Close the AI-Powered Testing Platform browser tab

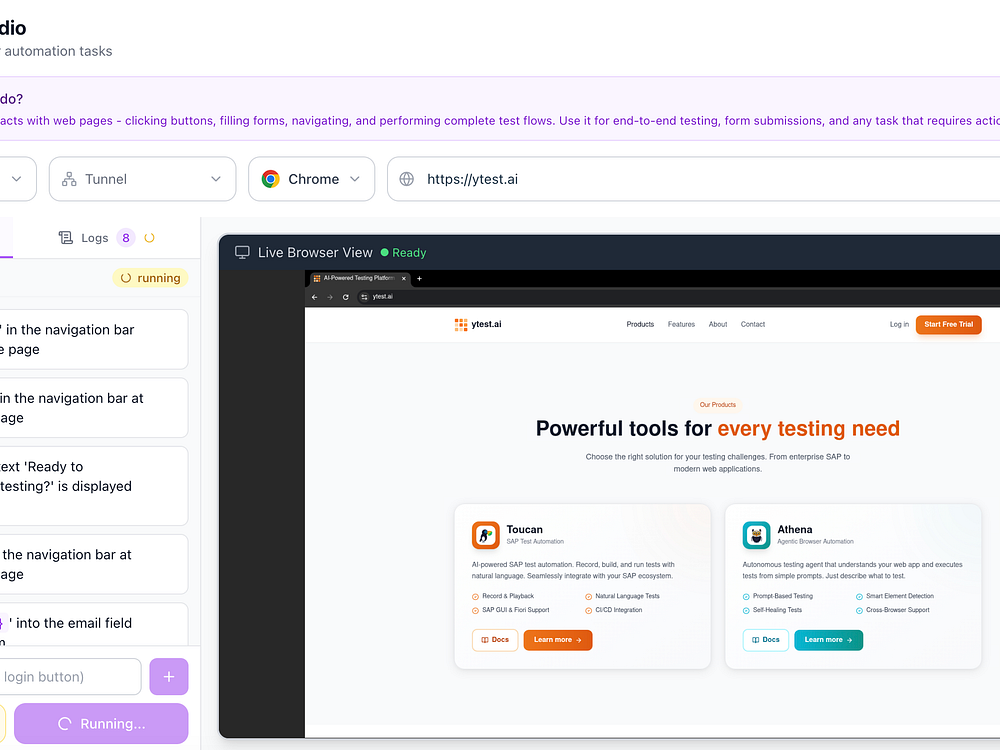click(x=404, y=278)
